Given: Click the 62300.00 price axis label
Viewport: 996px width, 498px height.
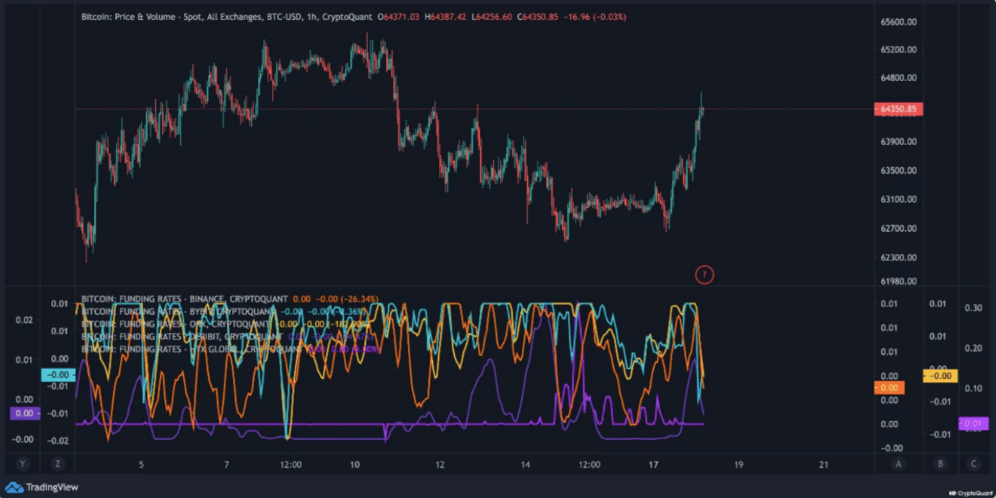Looking at the screenshot, I should [898, 258].
